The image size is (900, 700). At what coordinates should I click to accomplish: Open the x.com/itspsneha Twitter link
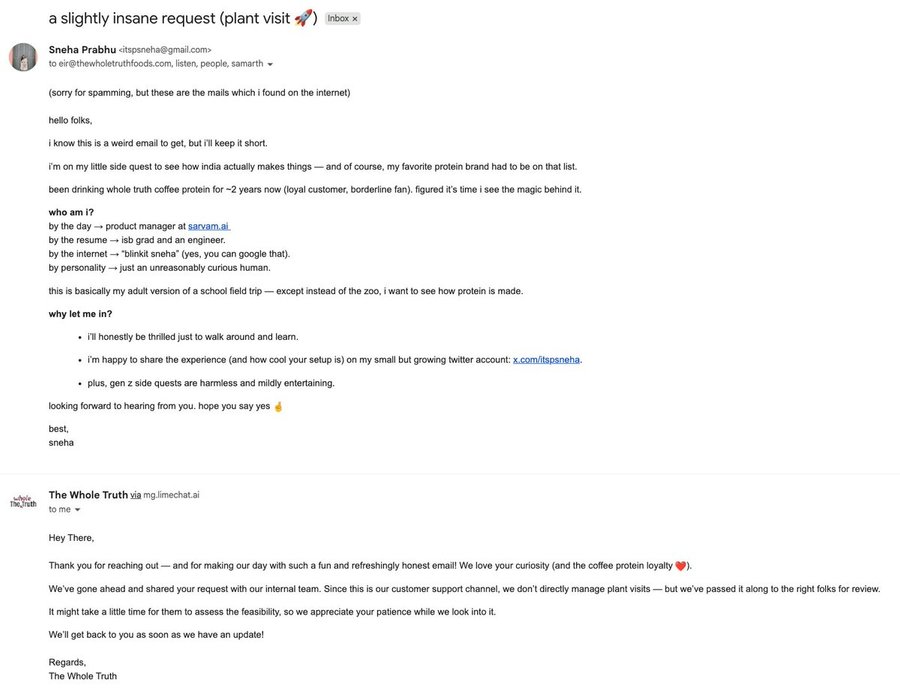coord(546,360)
